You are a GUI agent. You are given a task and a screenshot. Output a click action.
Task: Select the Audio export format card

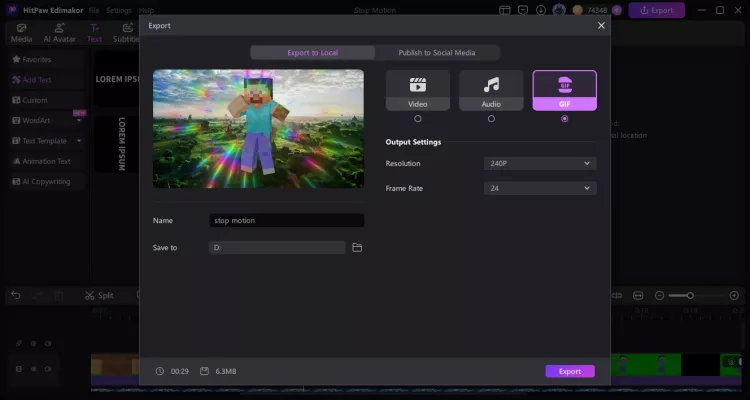pos(491,90)
